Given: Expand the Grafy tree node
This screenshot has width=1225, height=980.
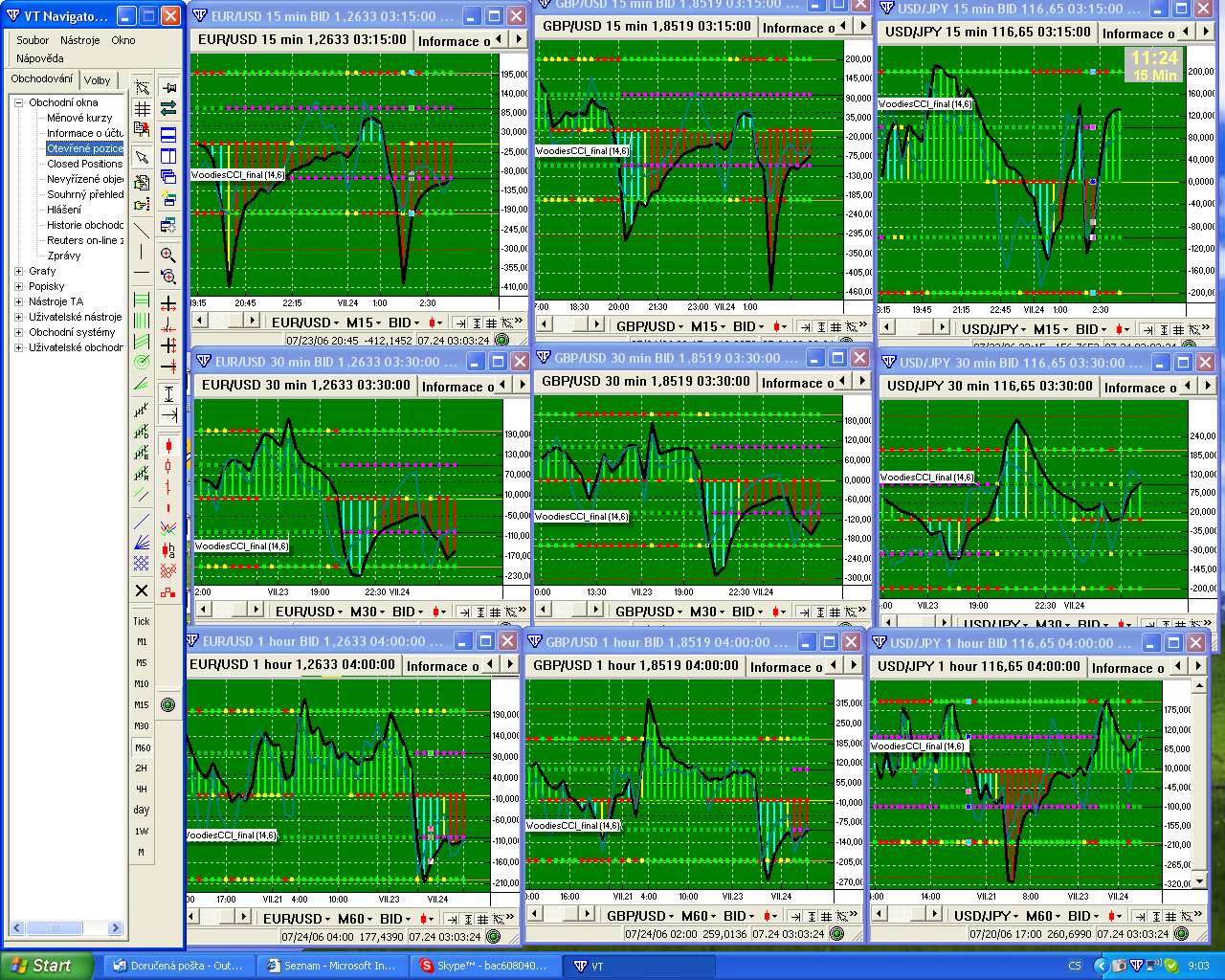Looking at the screenshot, I should point(18,271).
